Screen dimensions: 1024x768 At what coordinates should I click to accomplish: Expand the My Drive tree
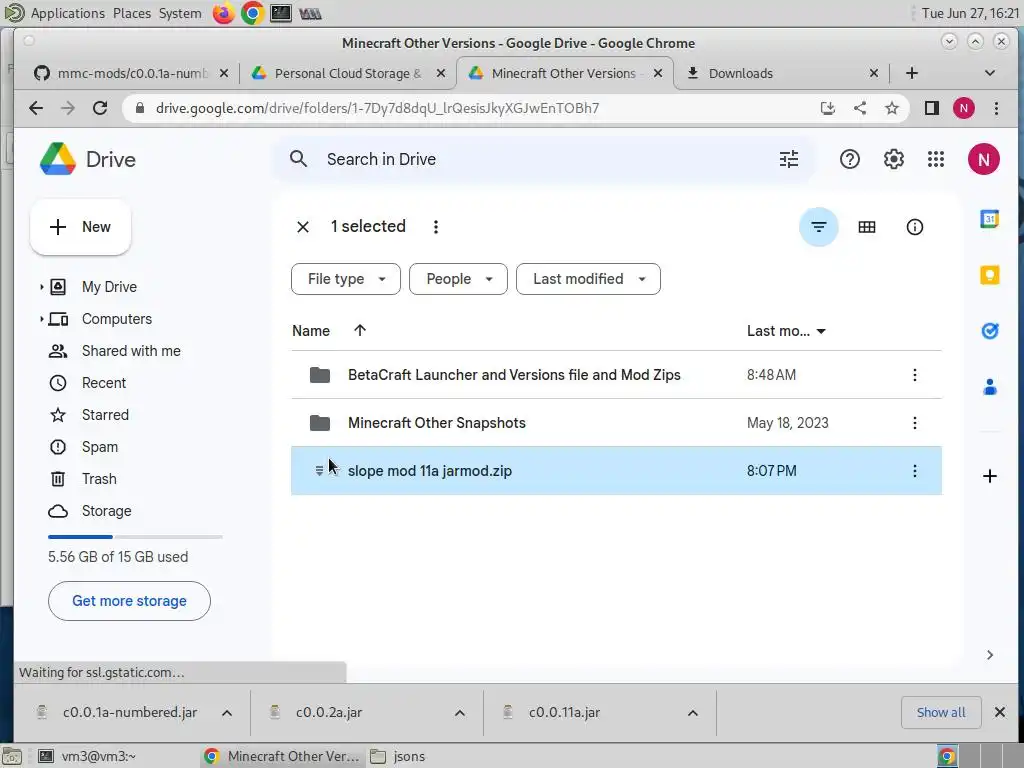point(41,287)
